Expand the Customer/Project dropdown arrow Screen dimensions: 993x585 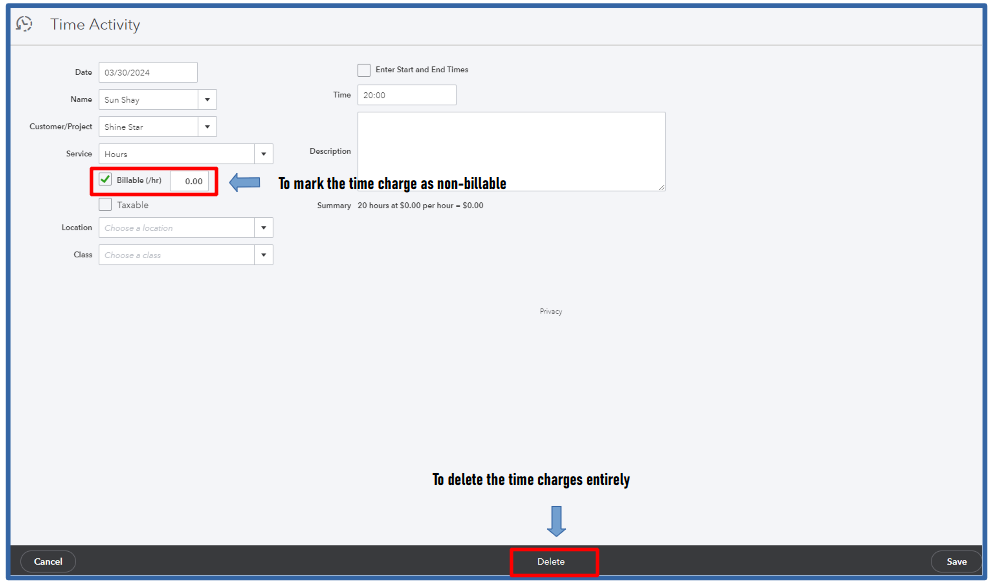point(207,127)
